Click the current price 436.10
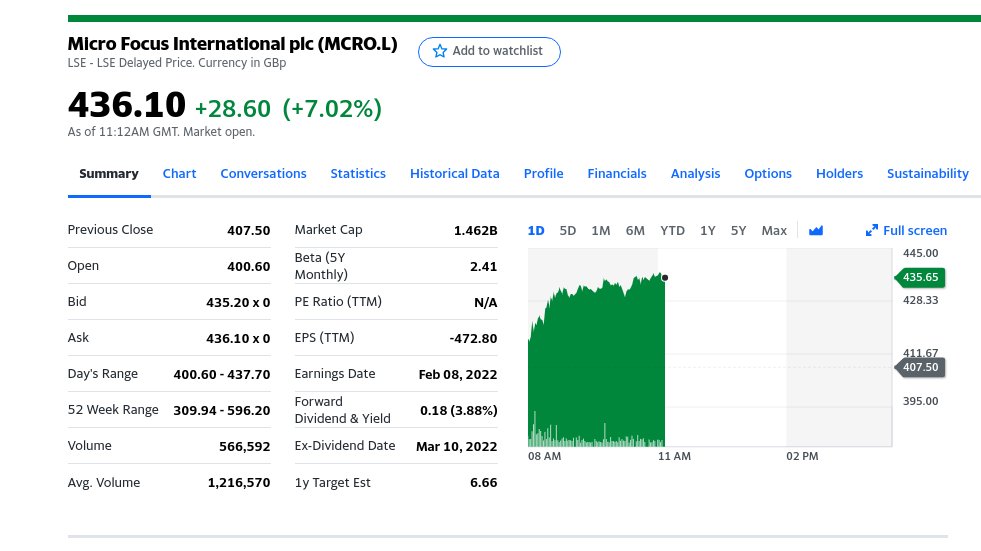Screen dimensions: 981x551 pos(126,104)
